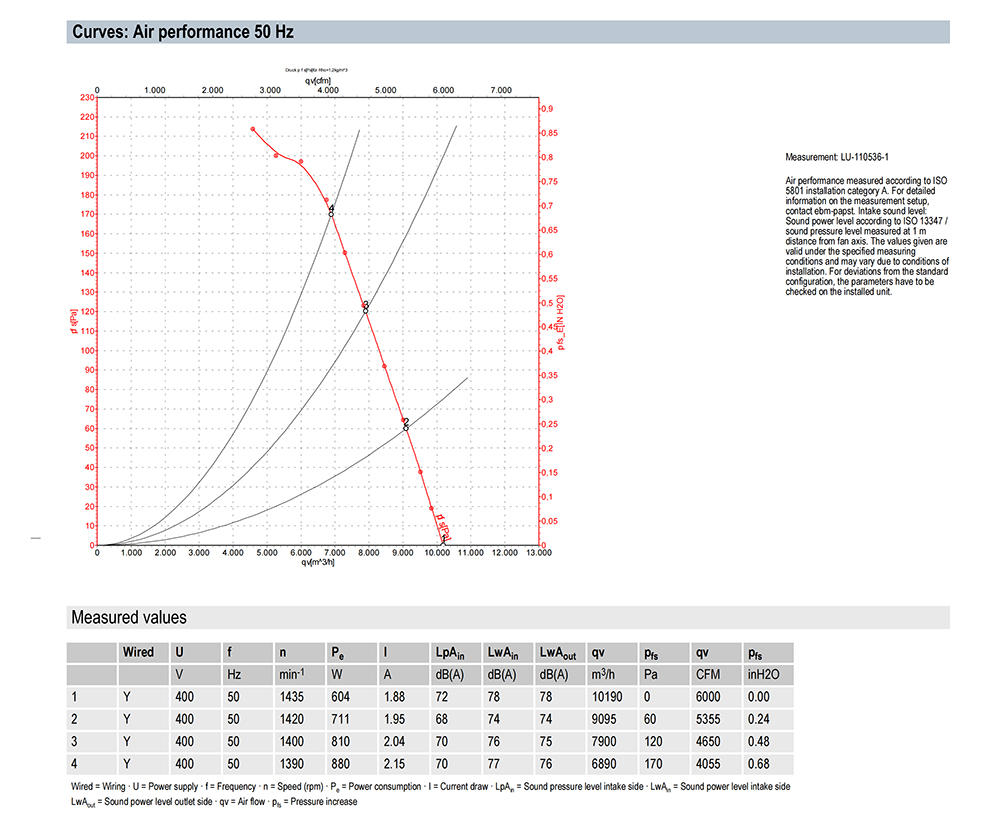
Task: Click the q v[m^3/h] bottom axis label
Action: point(318,562)
